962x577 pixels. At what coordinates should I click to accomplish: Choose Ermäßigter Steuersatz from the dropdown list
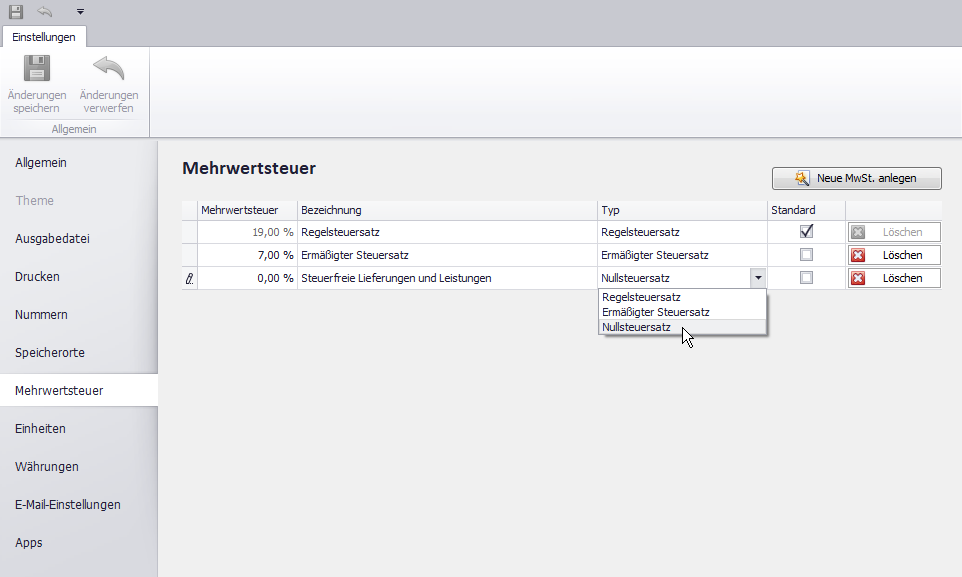pos(682,312)
